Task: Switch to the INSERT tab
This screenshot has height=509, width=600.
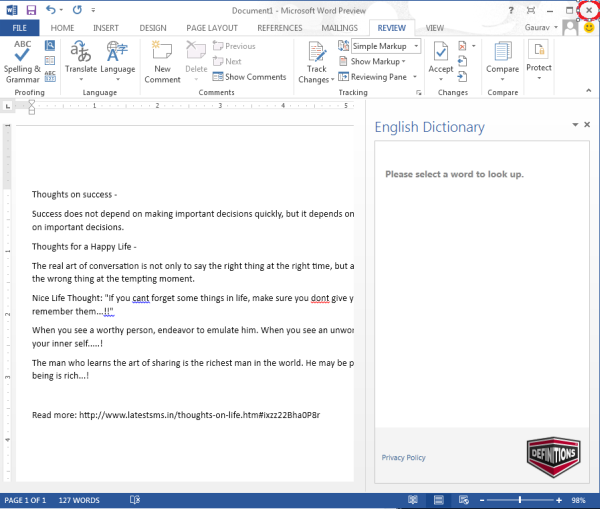Action: click(x=106, y=28)
